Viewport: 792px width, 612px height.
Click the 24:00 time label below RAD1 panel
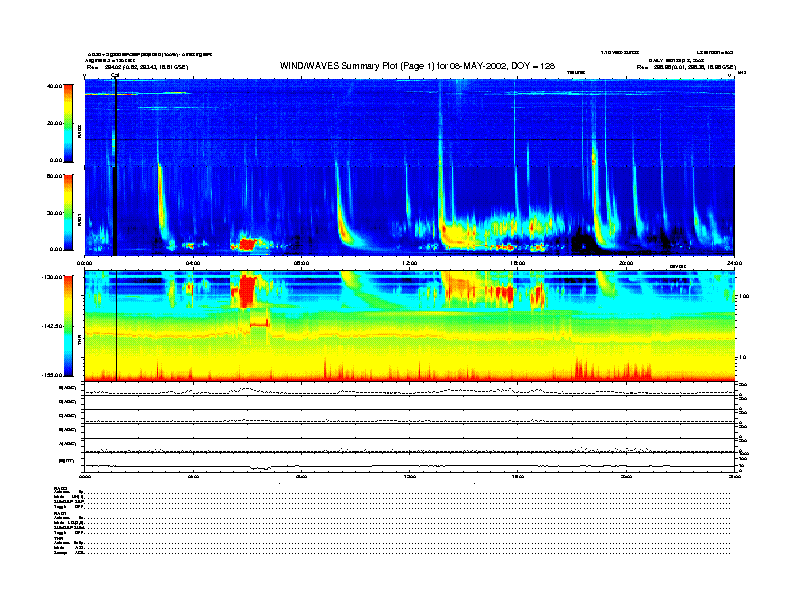(x=734, y=263)
